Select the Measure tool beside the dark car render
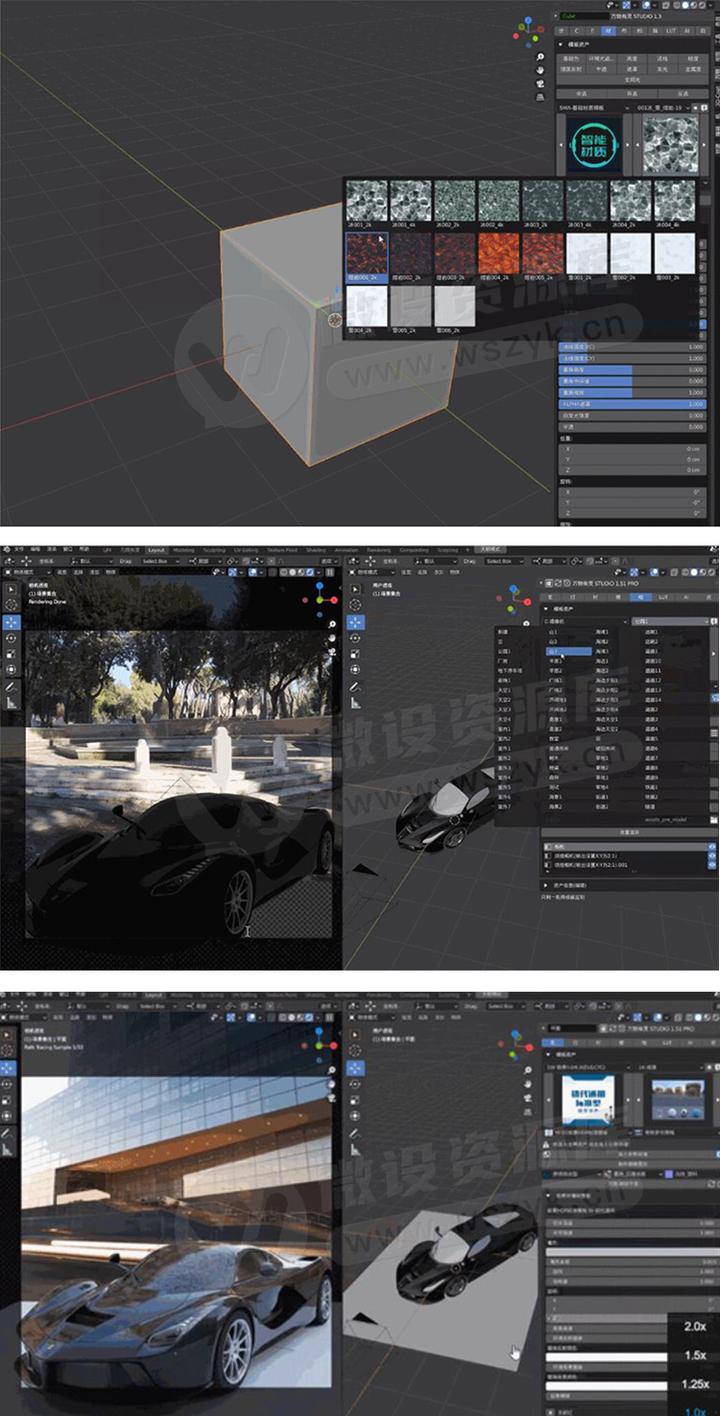 click(x=11, y=704)
